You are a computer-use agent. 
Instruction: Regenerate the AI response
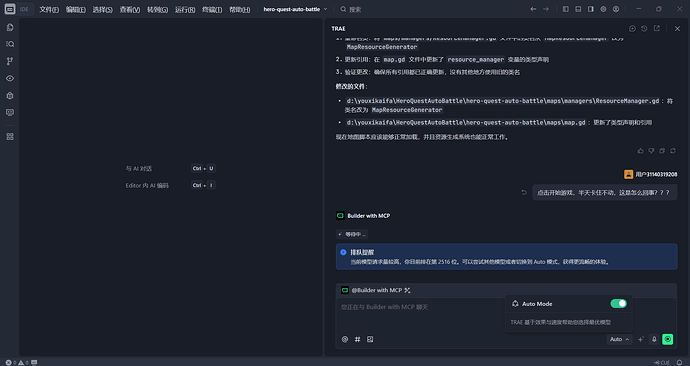673,151
